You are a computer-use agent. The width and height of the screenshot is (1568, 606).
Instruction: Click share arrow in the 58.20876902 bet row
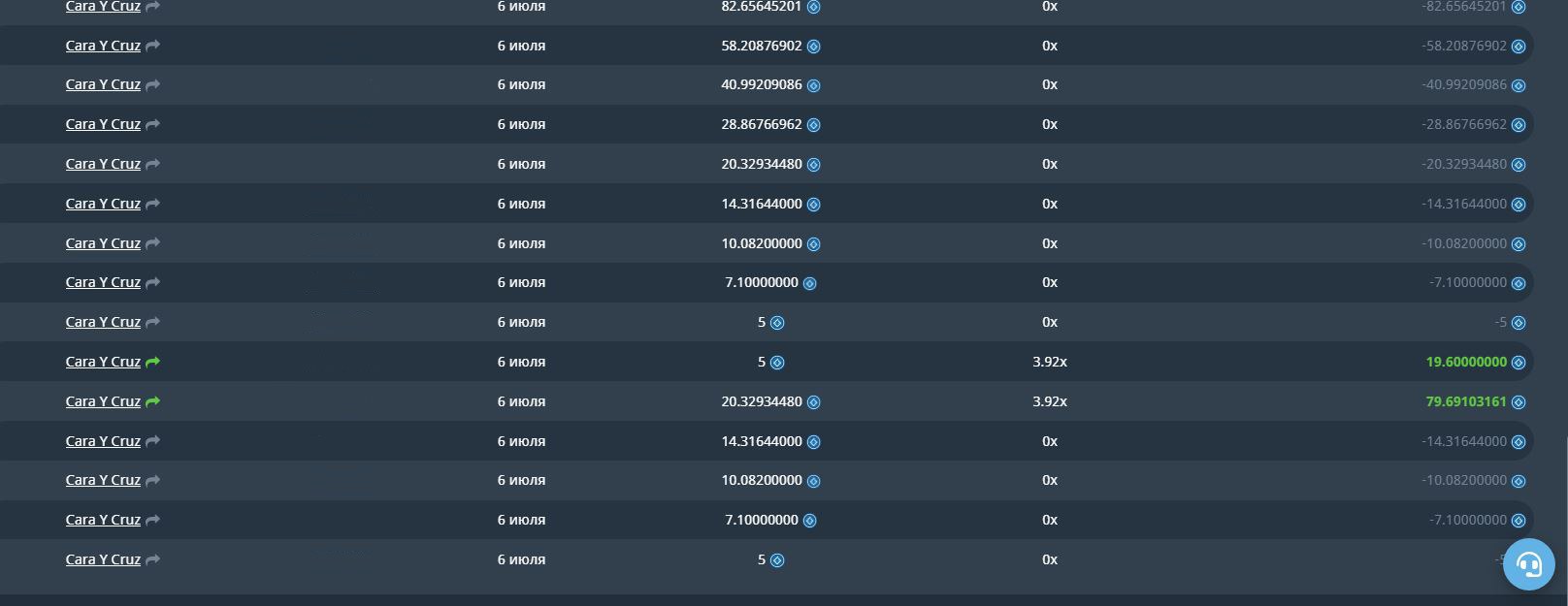coord(152,46)
